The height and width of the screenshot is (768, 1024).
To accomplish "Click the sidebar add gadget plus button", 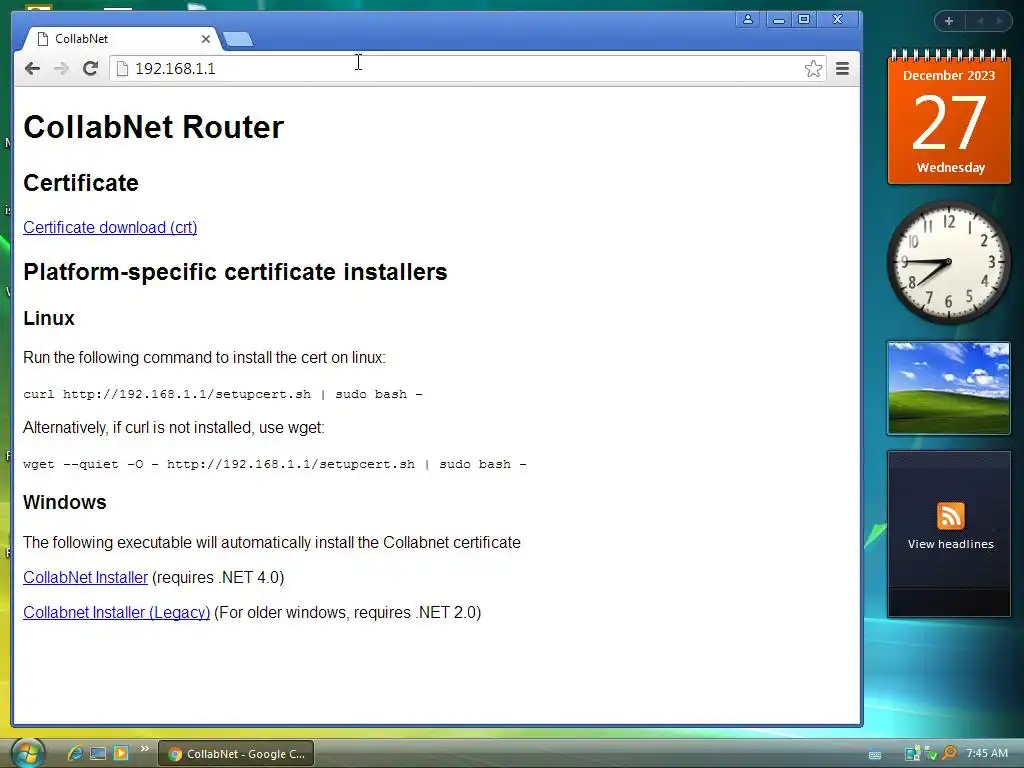I will click(x=949, y=21).
